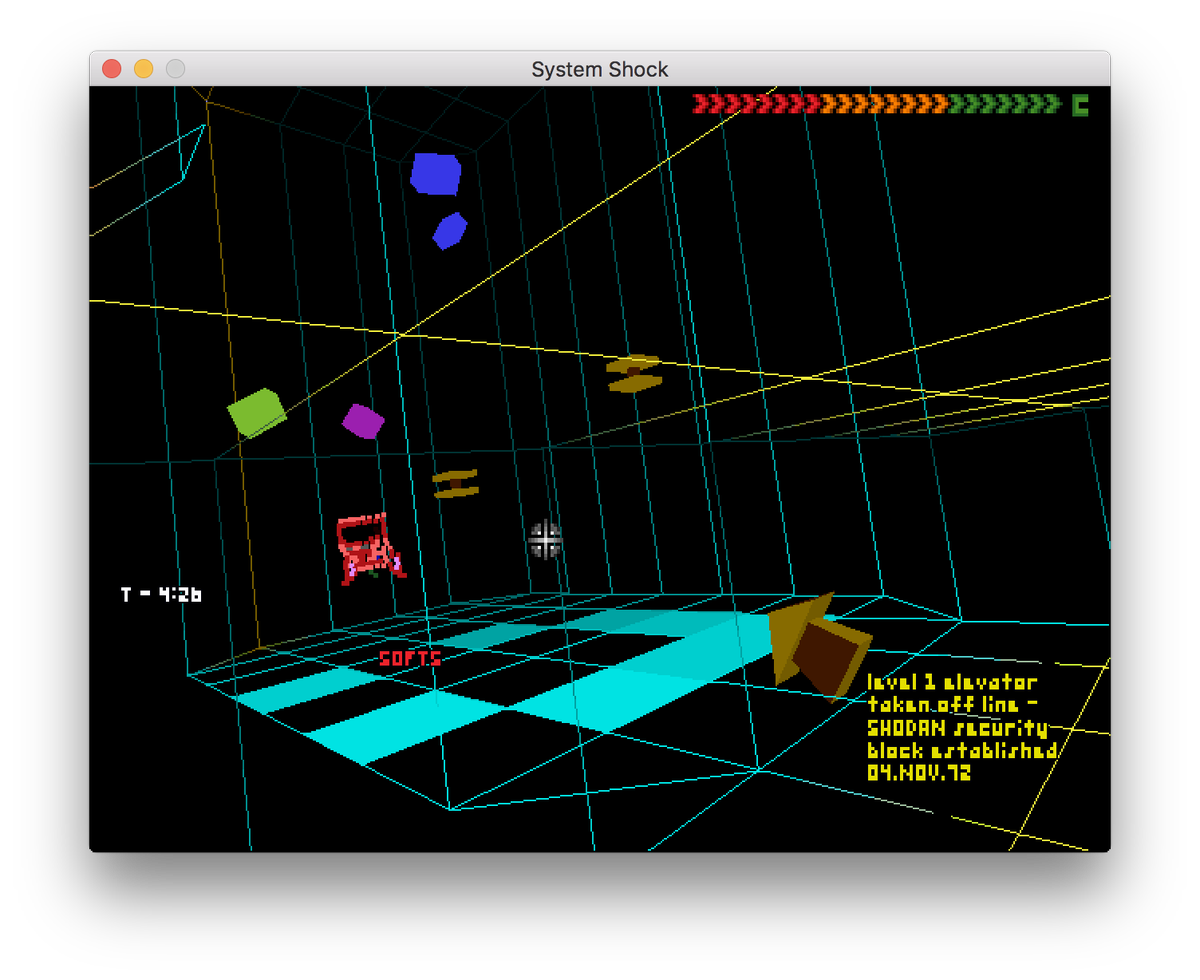The height and width of the screenshot is (980, 1200).
Task: Select the green cube object
Action: (257, 412)
